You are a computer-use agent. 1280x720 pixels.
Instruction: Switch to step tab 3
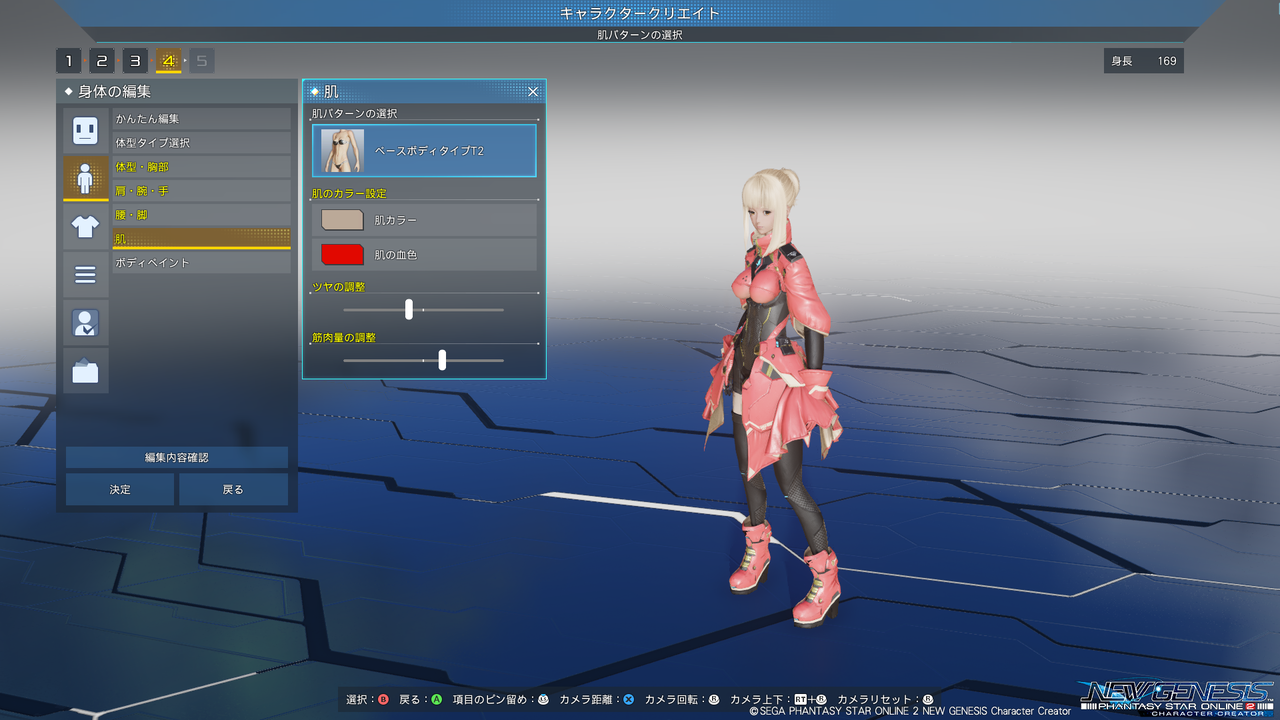click(135, 61)
